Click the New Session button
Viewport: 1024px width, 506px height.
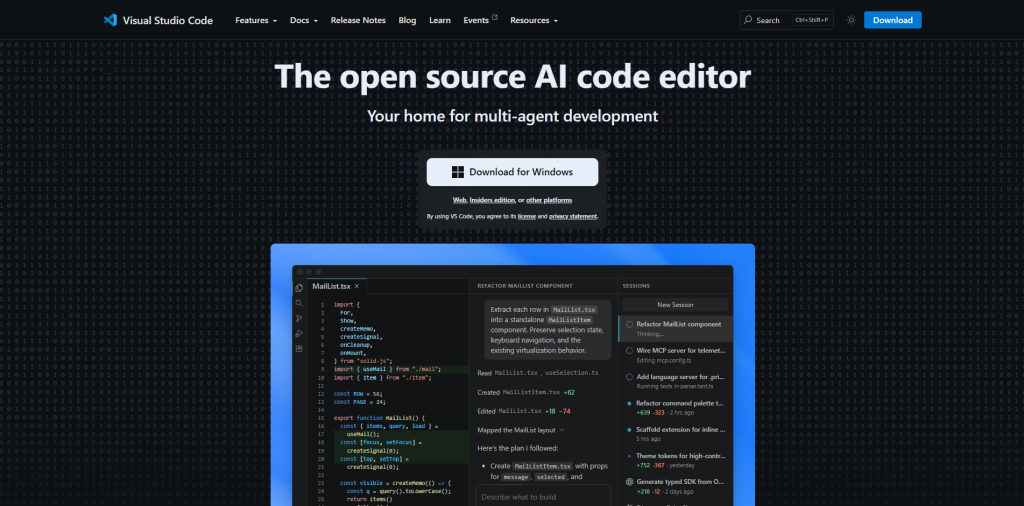coord(675,305)
